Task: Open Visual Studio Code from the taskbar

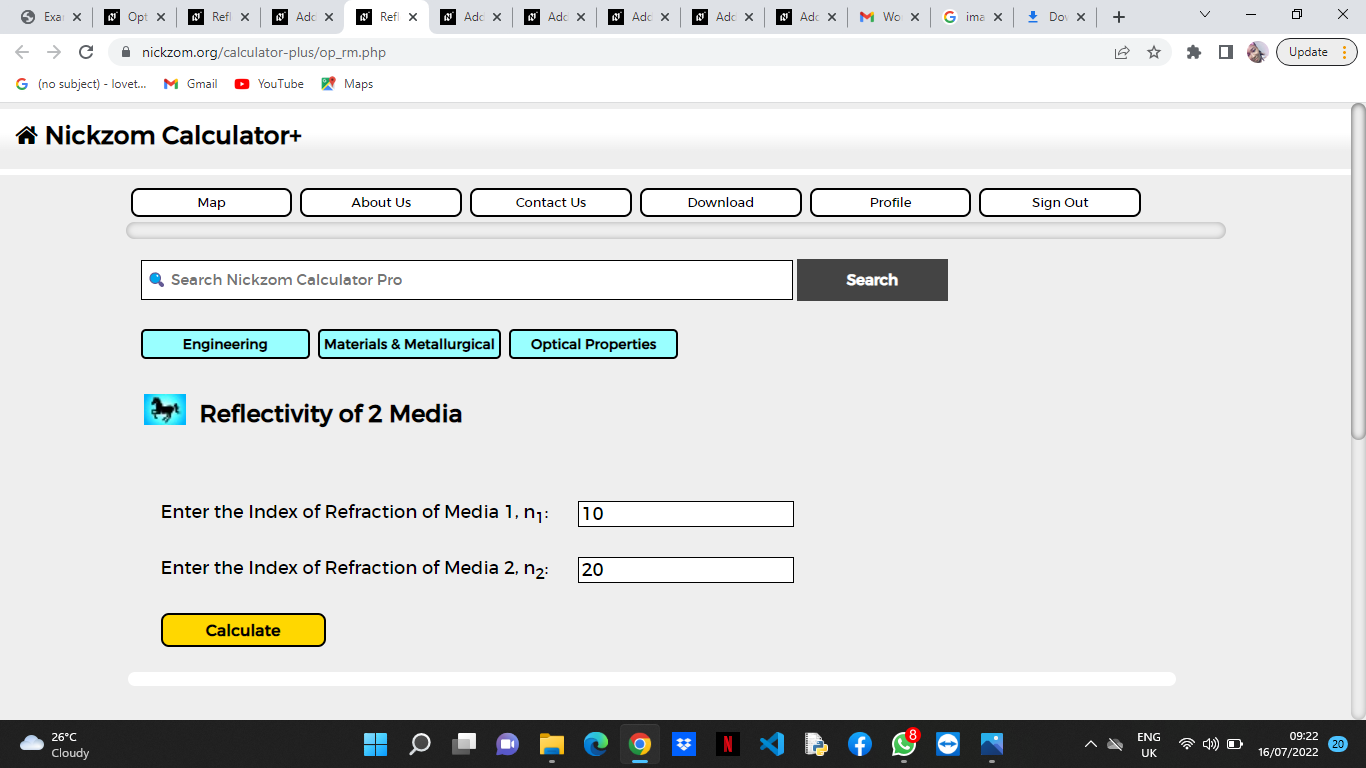Action: pyautogui.click(x=772, y=744)
